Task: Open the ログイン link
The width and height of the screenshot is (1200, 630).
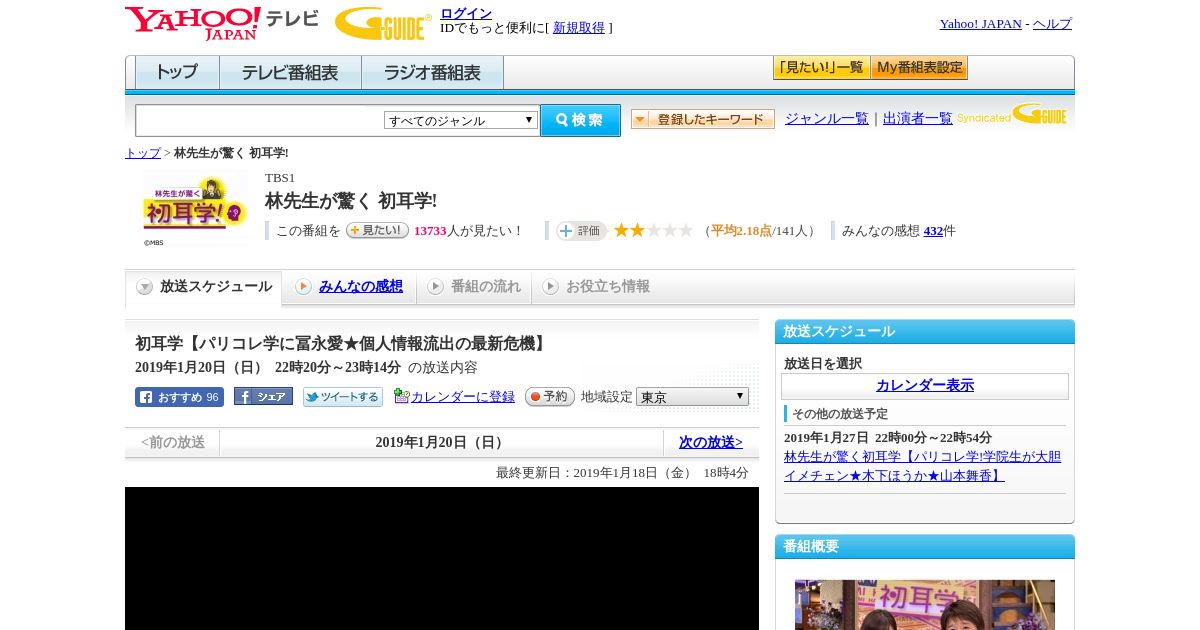Action: [x=466, y=13]
